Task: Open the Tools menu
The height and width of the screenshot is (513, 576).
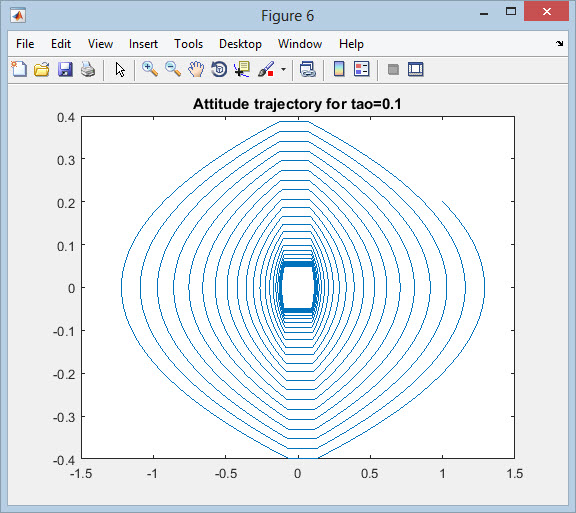Action: [x=188, y=44]
